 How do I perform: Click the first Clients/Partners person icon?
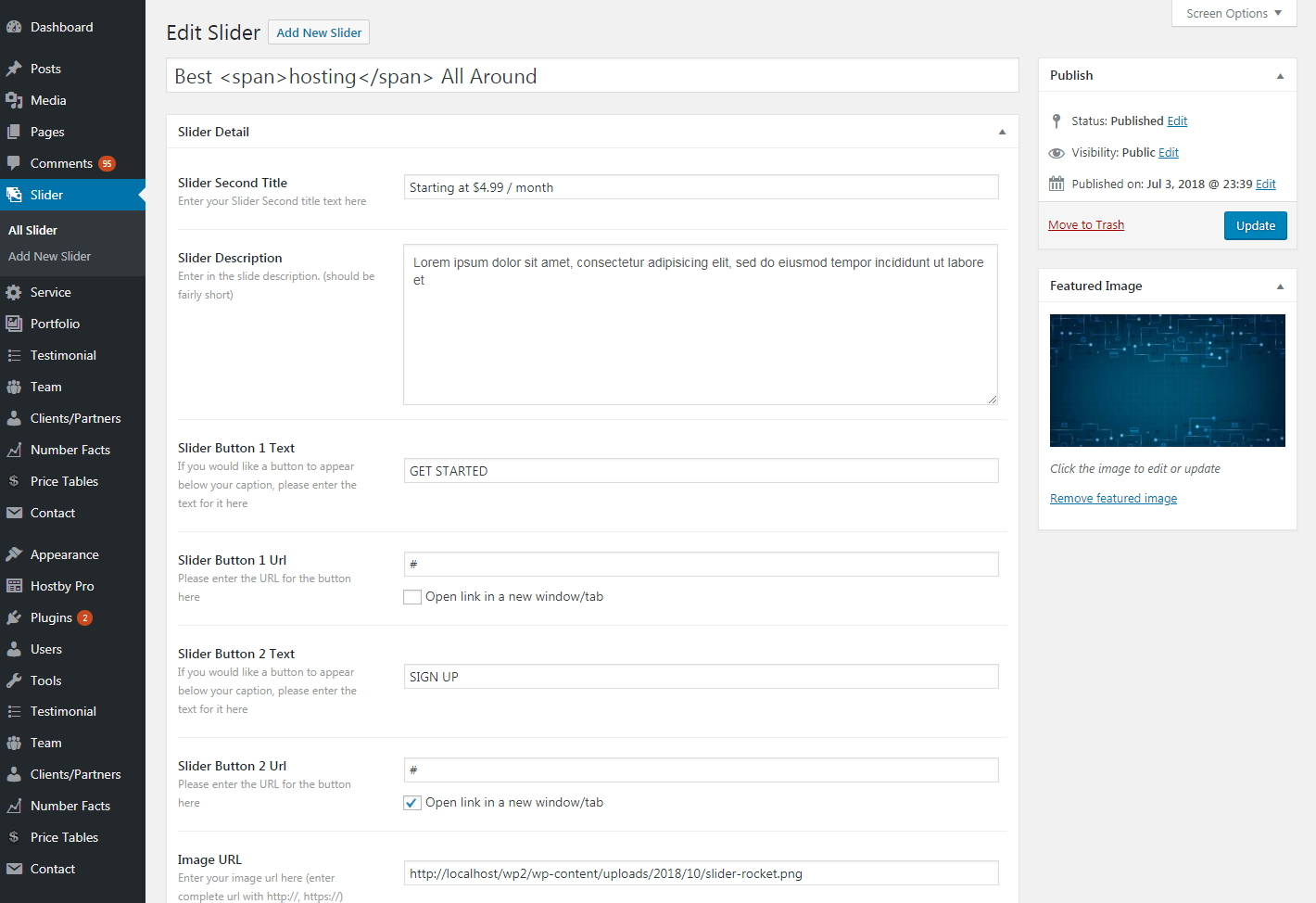(14, 418)
